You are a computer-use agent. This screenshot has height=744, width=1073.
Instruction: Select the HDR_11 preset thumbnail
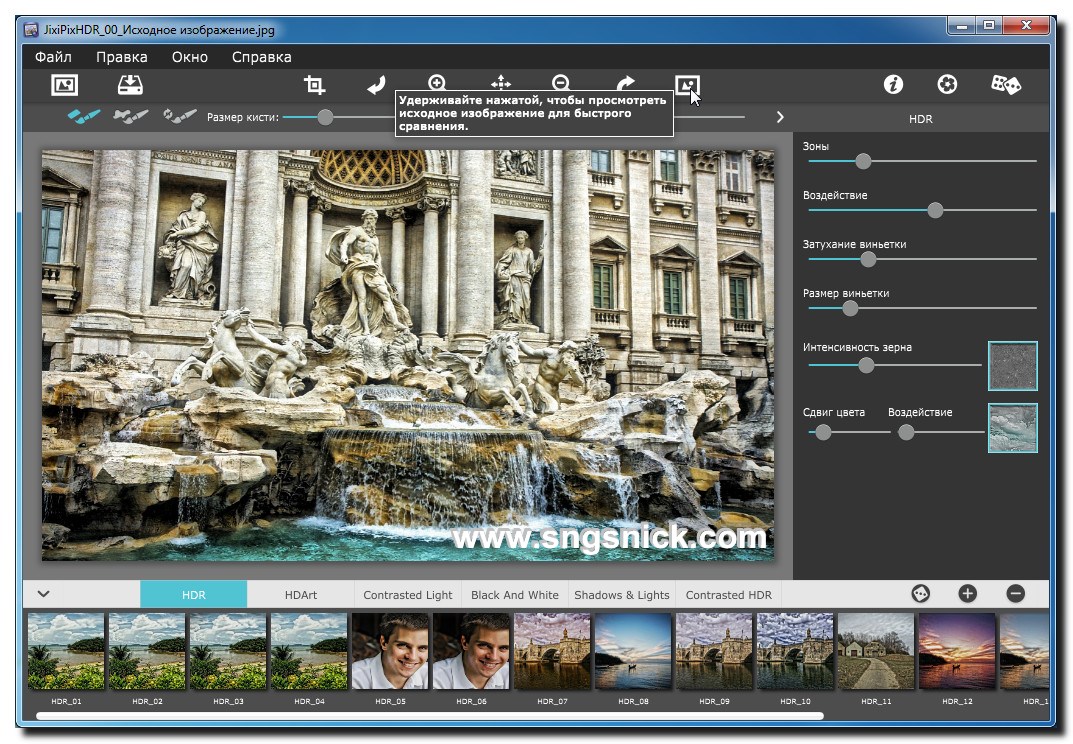[x=876, y=651]
